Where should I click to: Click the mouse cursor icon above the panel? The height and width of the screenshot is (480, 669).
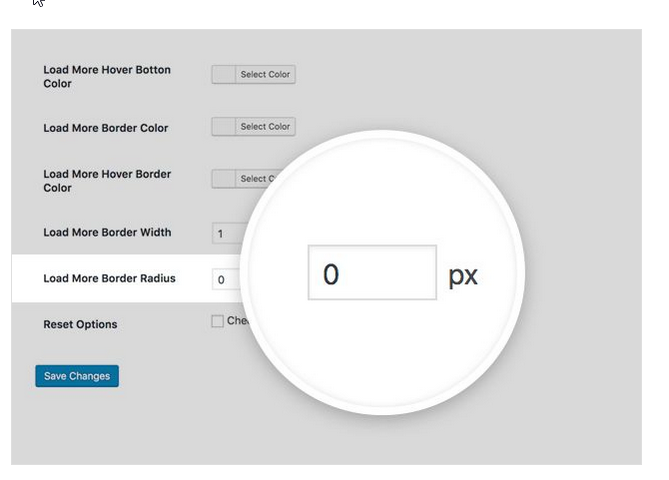point(39,3)
